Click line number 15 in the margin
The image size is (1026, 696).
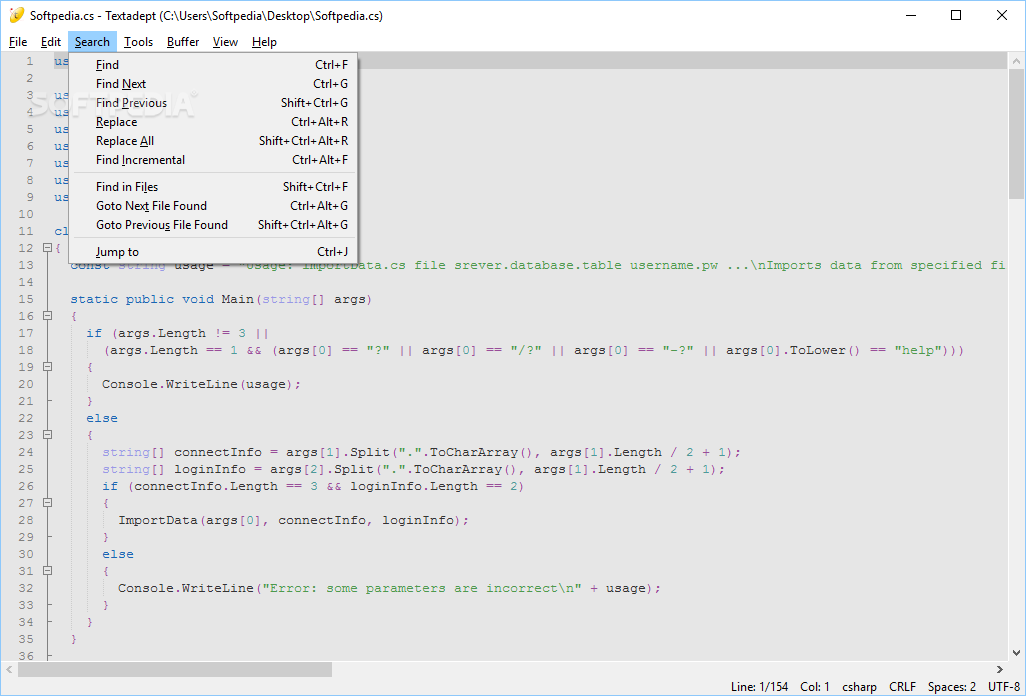click(26, 299)
